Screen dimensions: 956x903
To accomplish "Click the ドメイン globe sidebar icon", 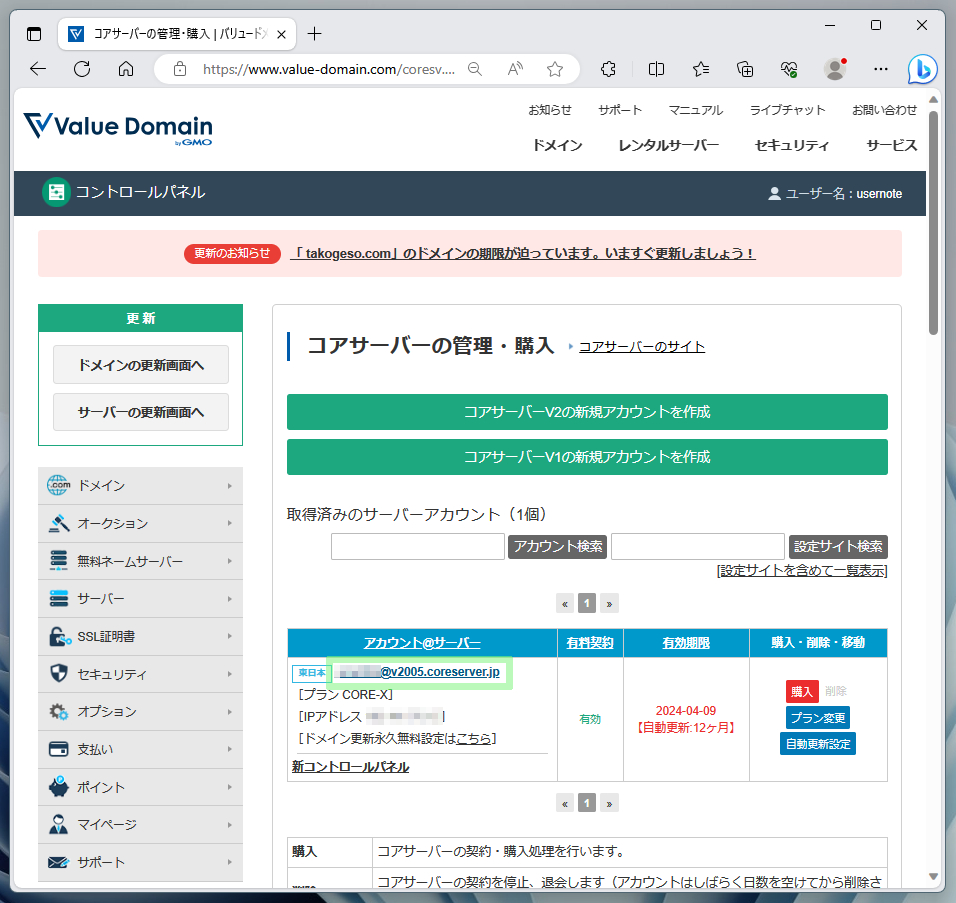I will click(x=59, y=485).
